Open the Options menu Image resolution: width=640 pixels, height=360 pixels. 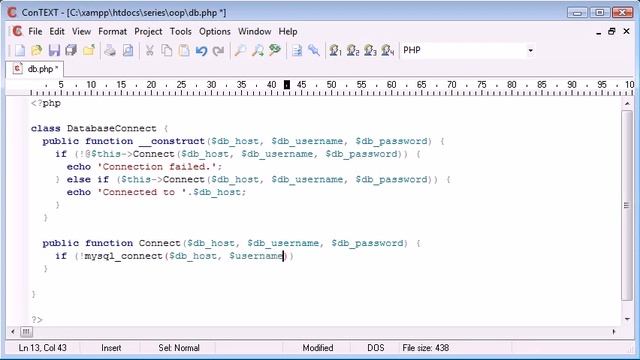point(215,31)
